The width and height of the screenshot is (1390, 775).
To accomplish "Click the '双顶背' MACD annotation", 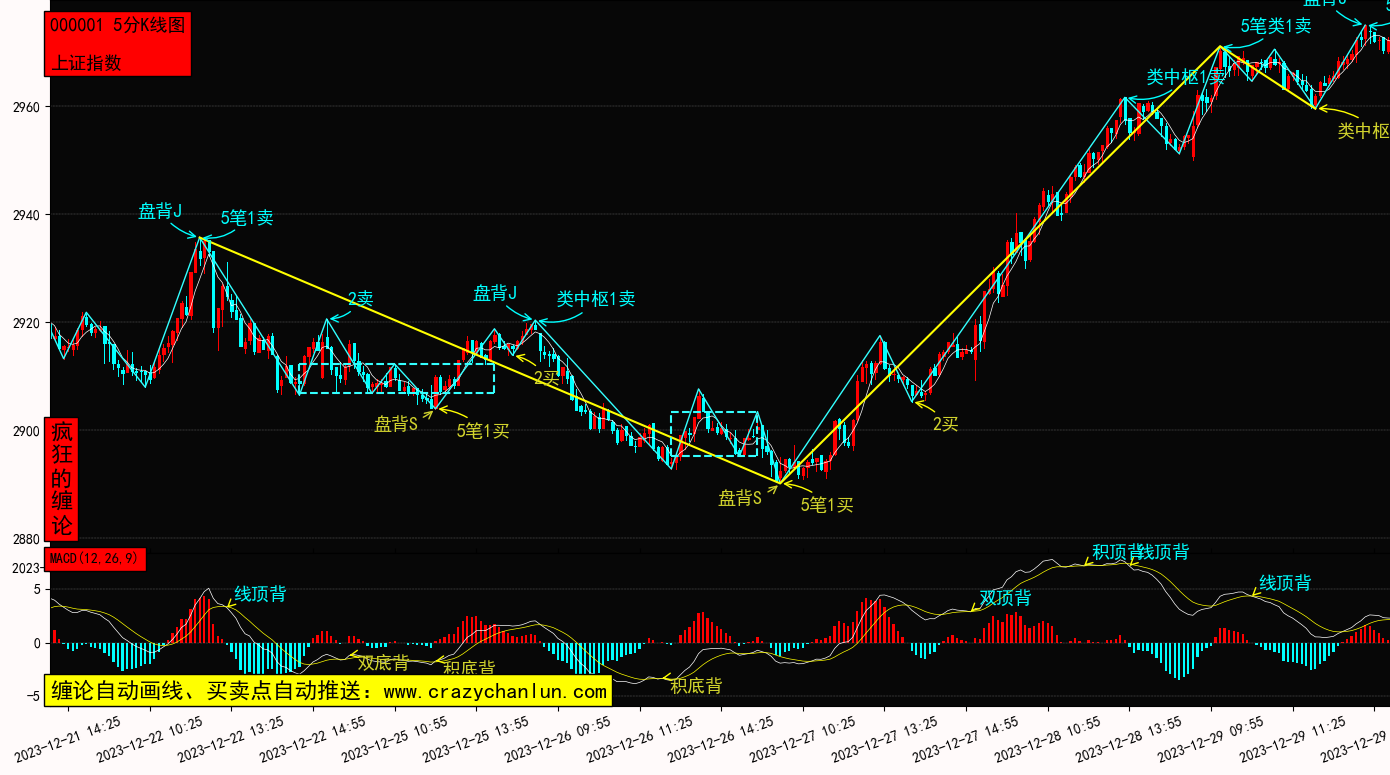I will click(1005, 598).
